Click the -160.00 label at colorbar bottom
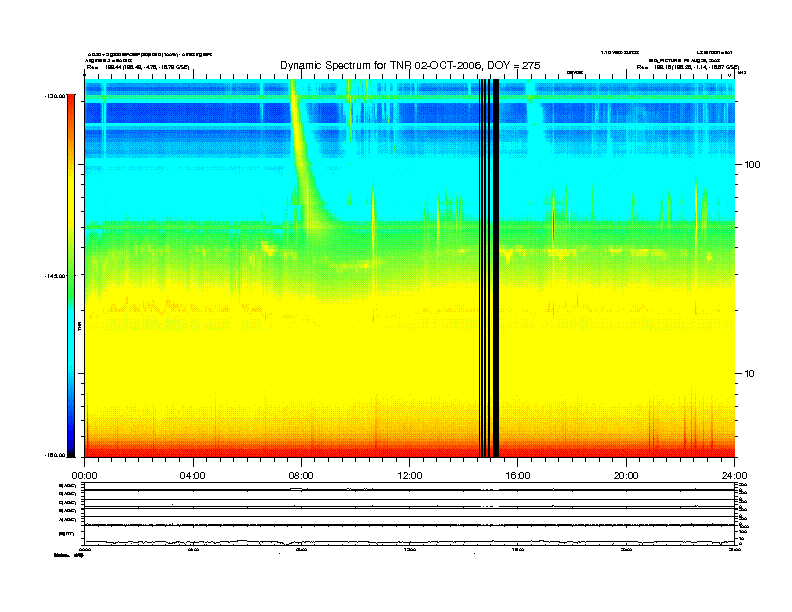This screenshot has width=792, height=612. [x=55, y=455]
